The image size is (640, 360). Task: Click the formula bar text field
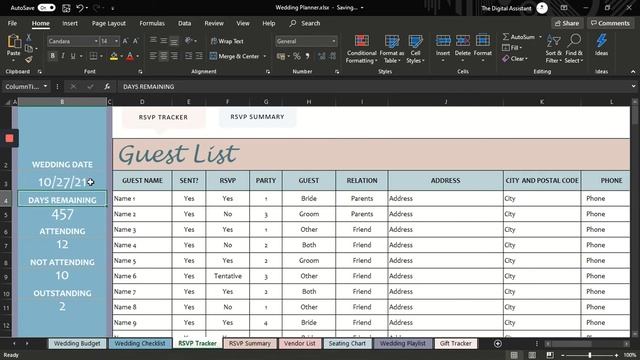tap(373, 87)
